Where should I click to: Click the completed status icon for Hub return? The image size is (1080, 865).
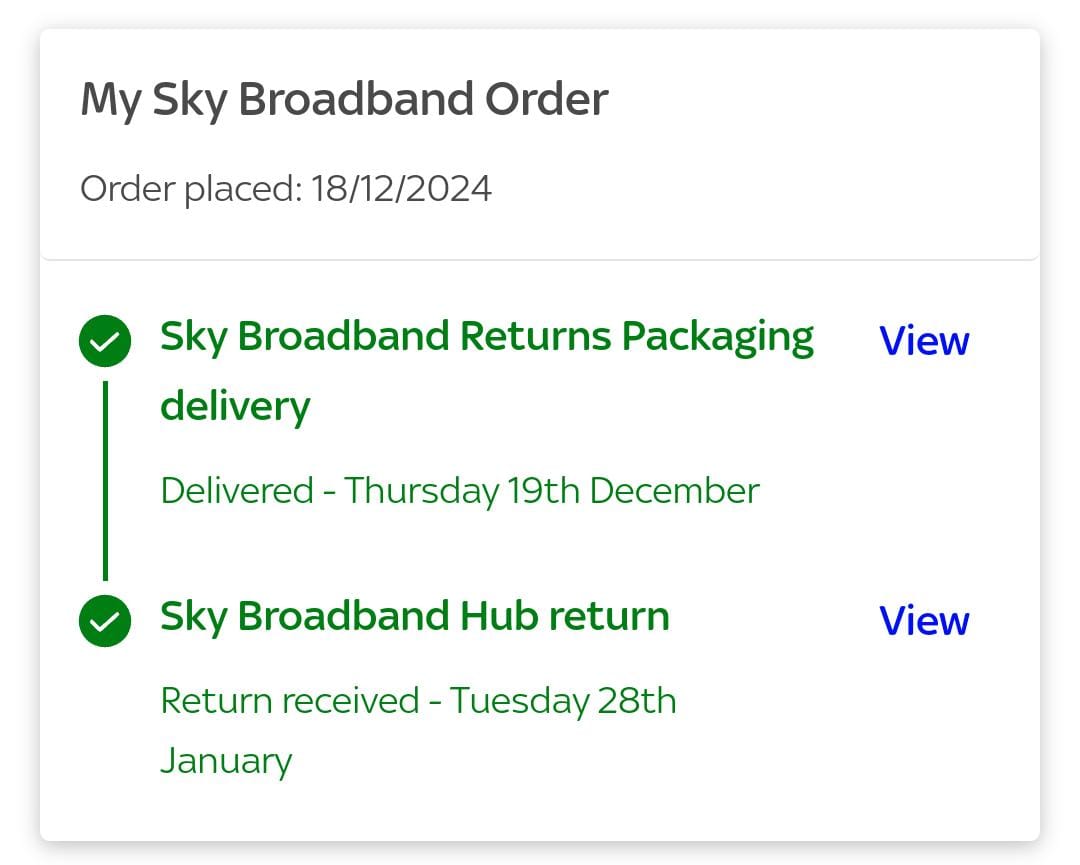tap(104, 620)
